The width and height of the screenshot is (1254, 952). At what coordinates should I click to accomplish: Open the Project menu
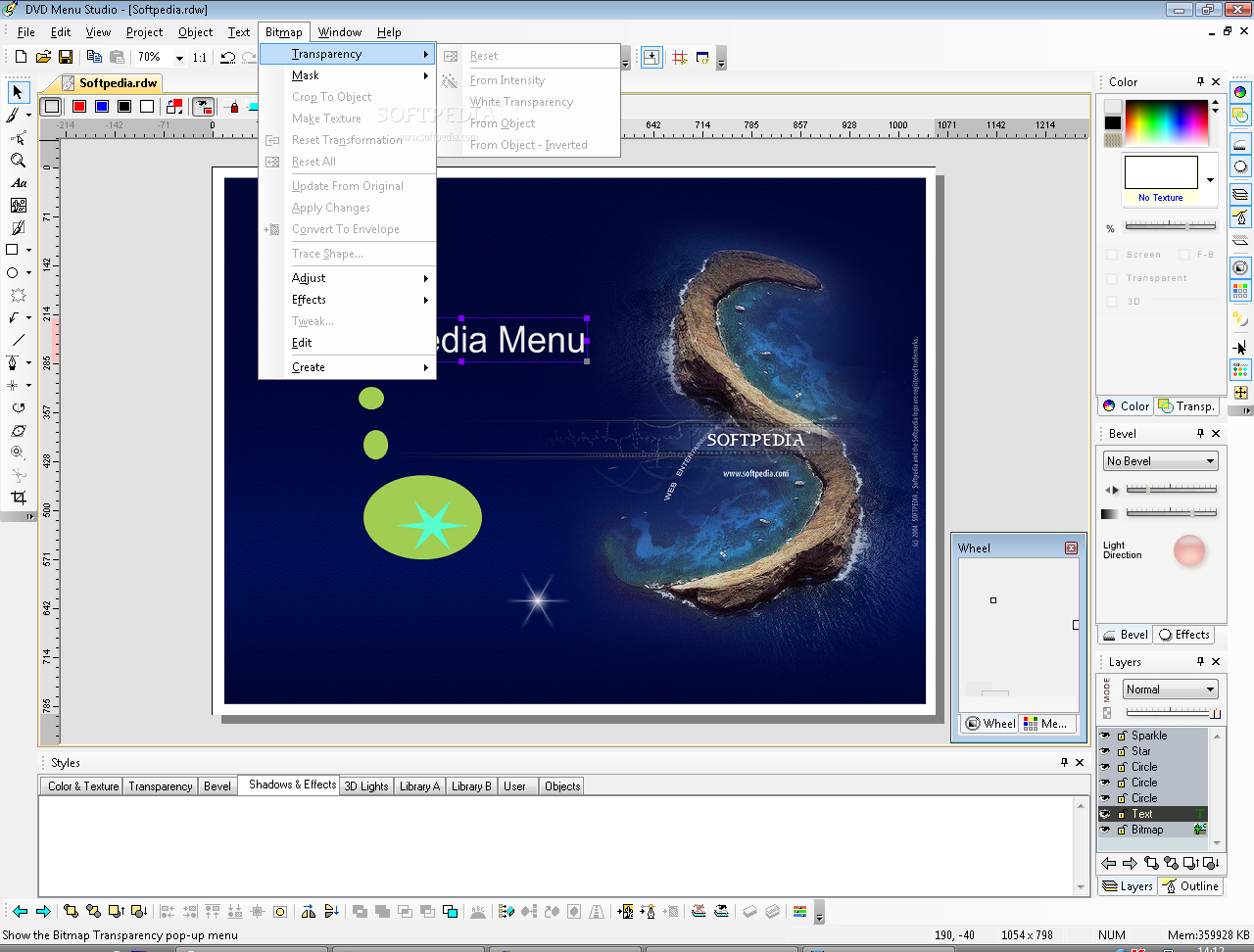coord(144,32)
